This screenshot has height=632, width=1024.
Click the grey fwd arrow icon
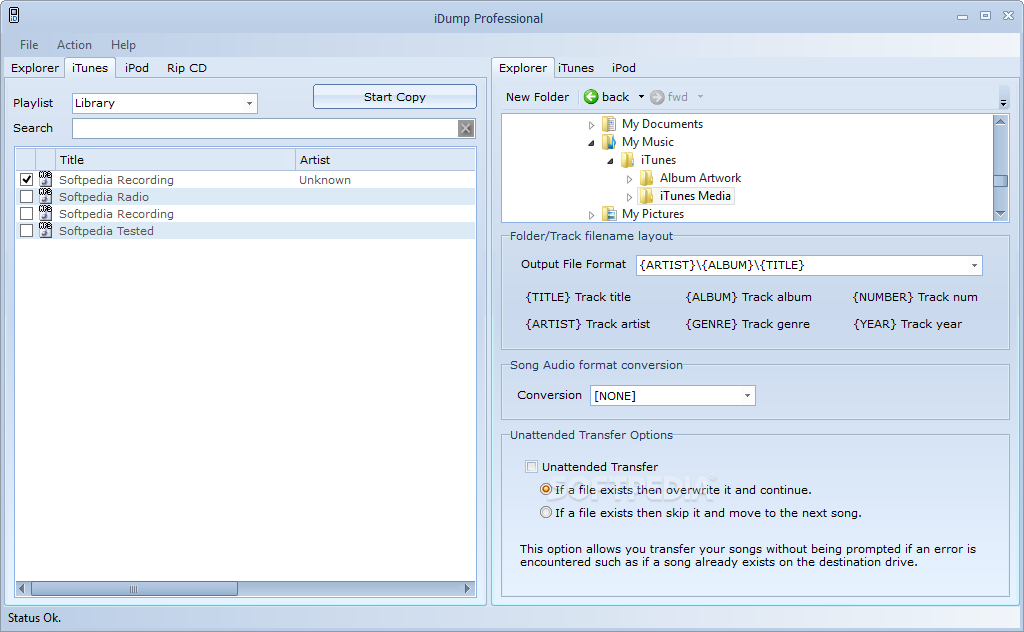tap(657, 97)
